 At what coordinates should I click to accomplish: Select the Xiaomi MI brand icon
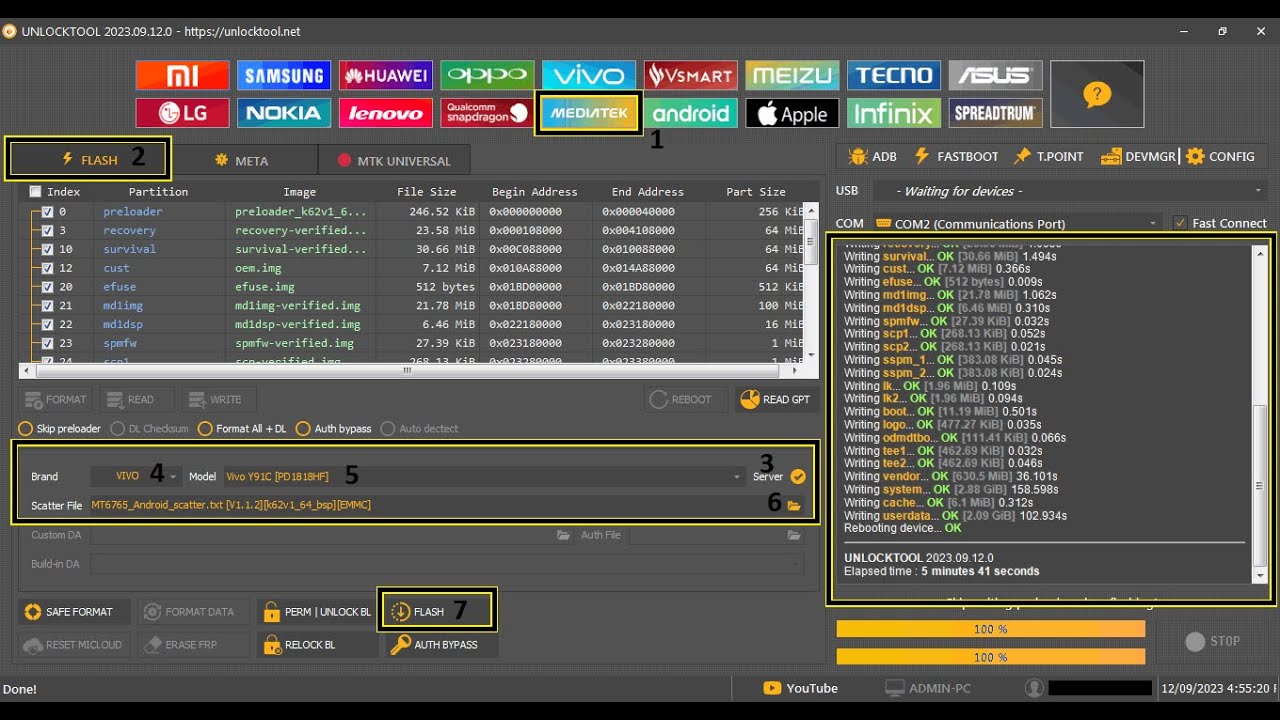182,75
